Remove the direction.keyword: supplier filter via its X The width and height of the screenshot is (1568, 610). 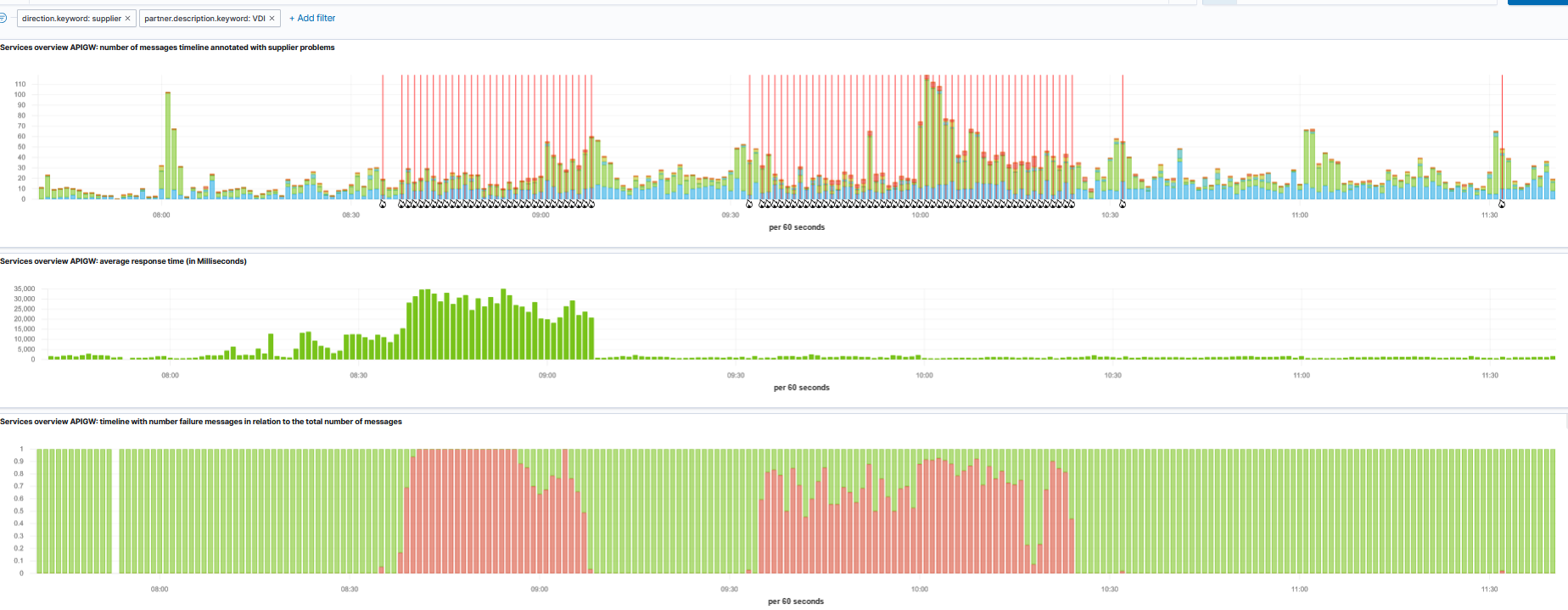128,19
